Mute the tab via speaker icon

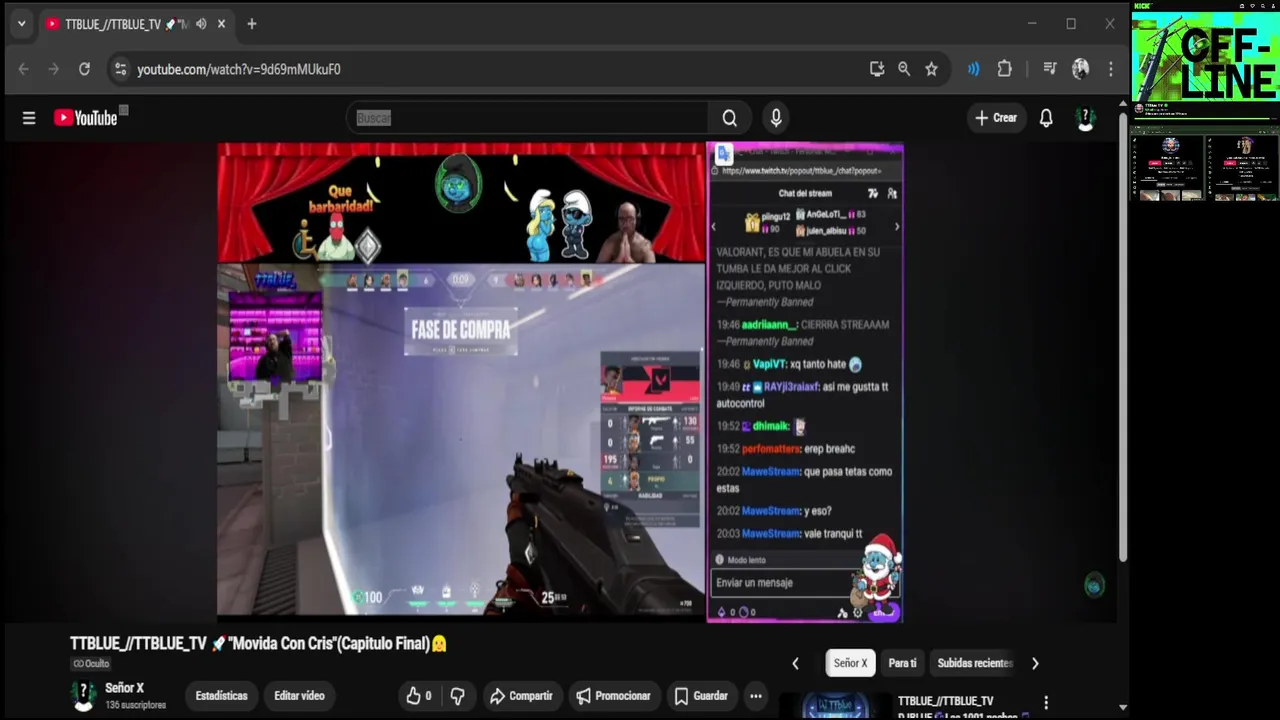(x=201, y=24)
